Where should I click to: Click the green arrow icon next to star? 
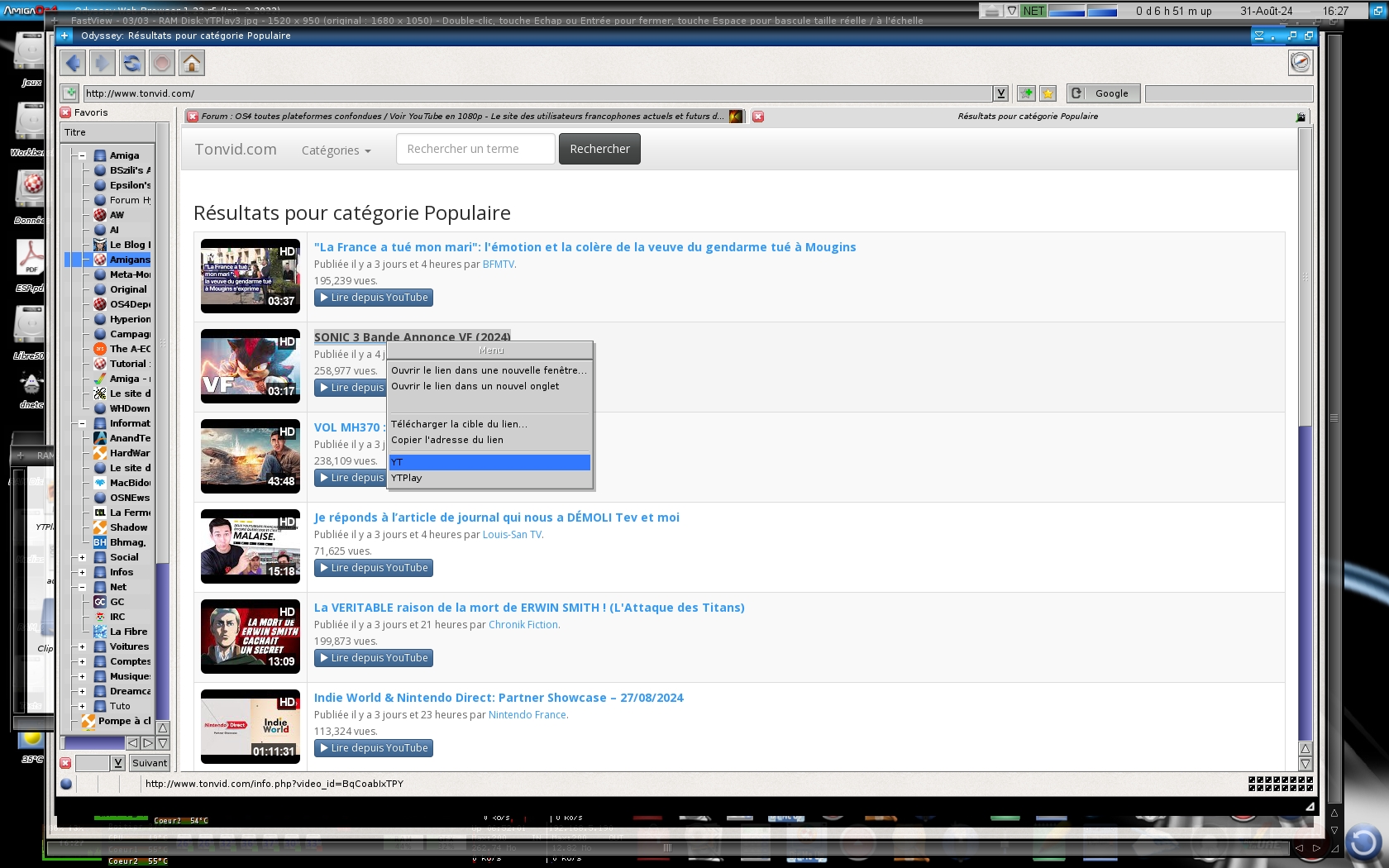1026,93
